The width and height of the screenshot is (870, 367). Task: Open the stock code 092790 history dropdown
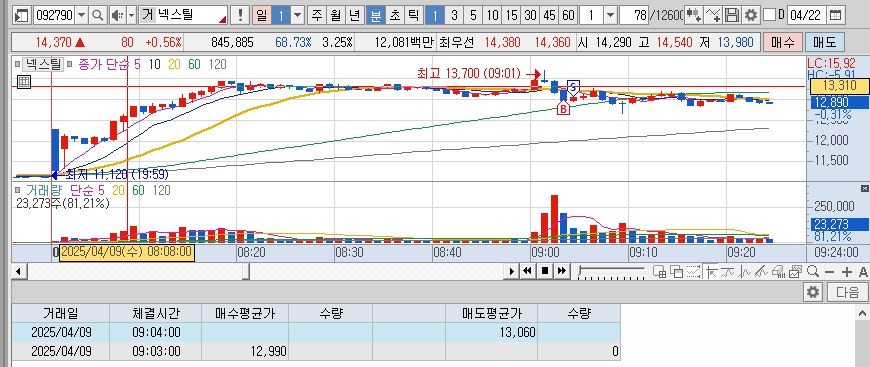tap(82, 15)
